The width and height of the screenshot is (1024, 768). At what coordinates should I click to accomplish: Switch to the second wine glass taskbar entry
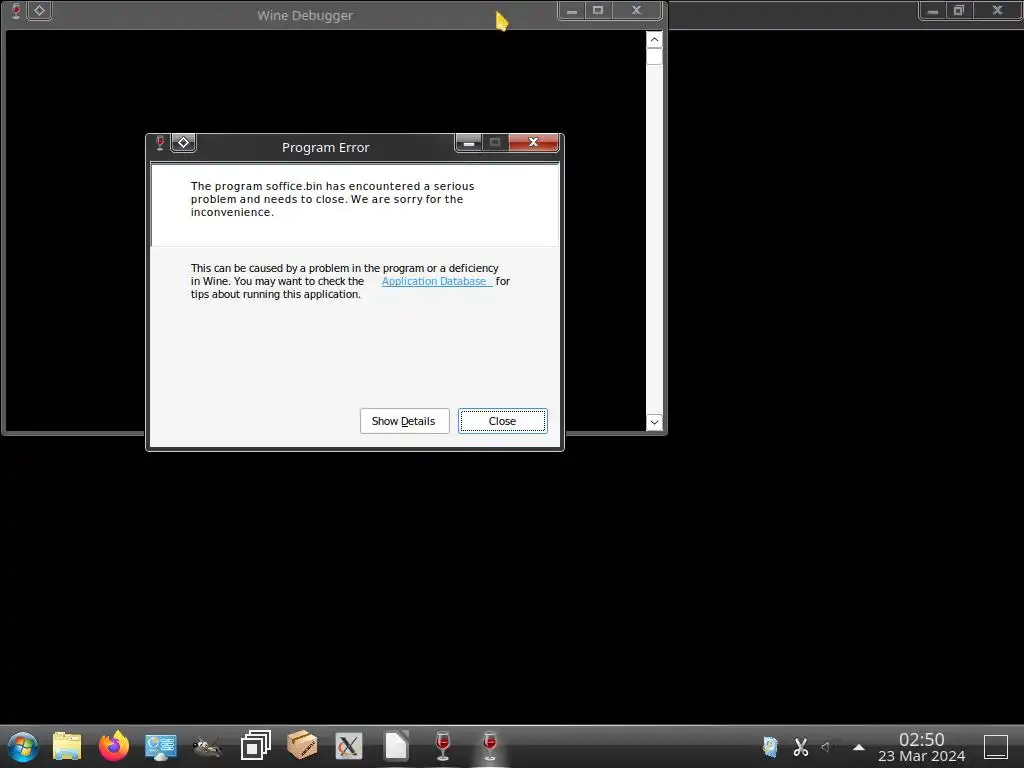490,746
